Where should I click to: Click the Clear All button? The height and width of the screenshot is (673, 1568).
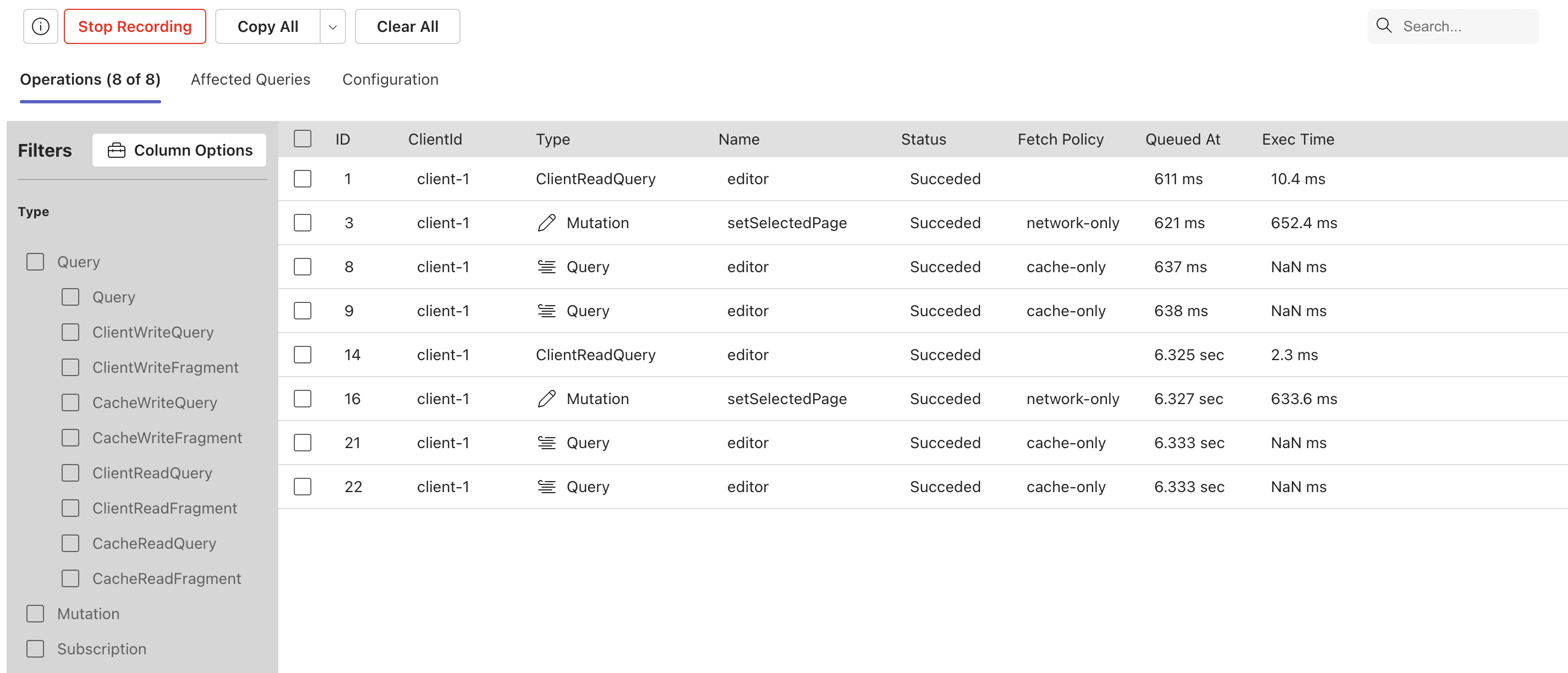(x=407, y=27)
